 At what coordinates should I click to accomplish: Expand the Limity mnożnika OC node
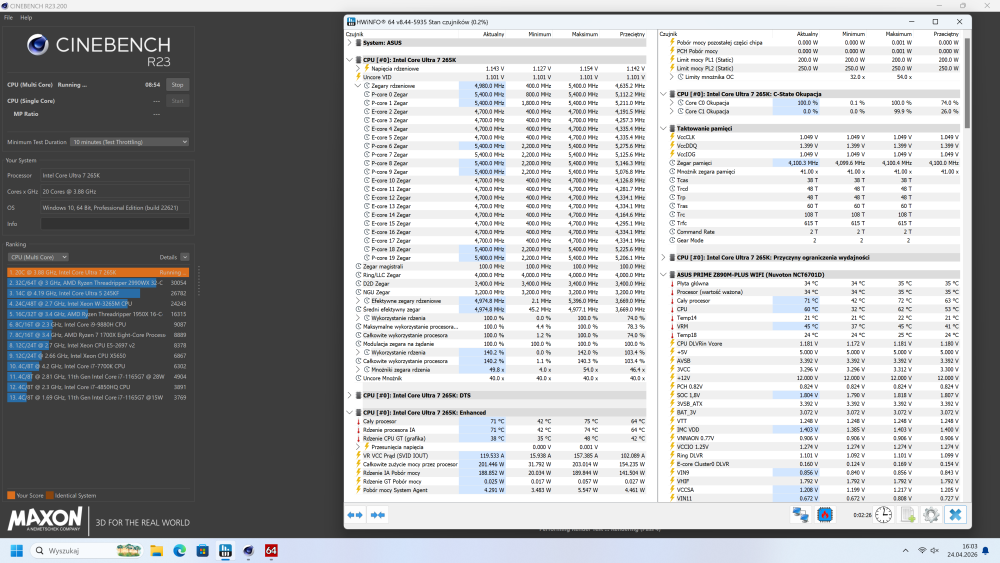coord(672,77)
